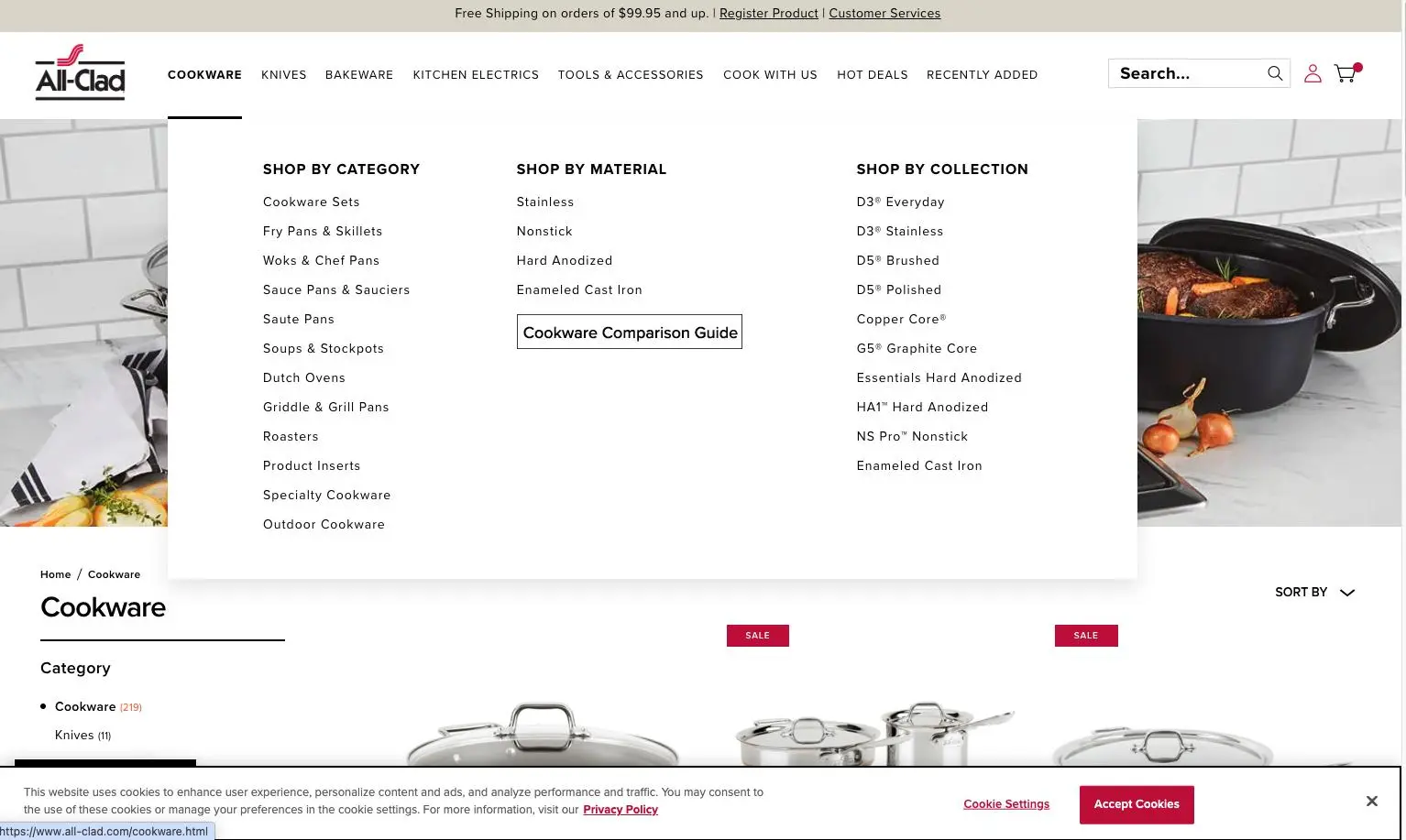Switch to the BAKEWARE menu item
The width and height of the screenshot is (1406, 840).
click(x=359, y=74)
